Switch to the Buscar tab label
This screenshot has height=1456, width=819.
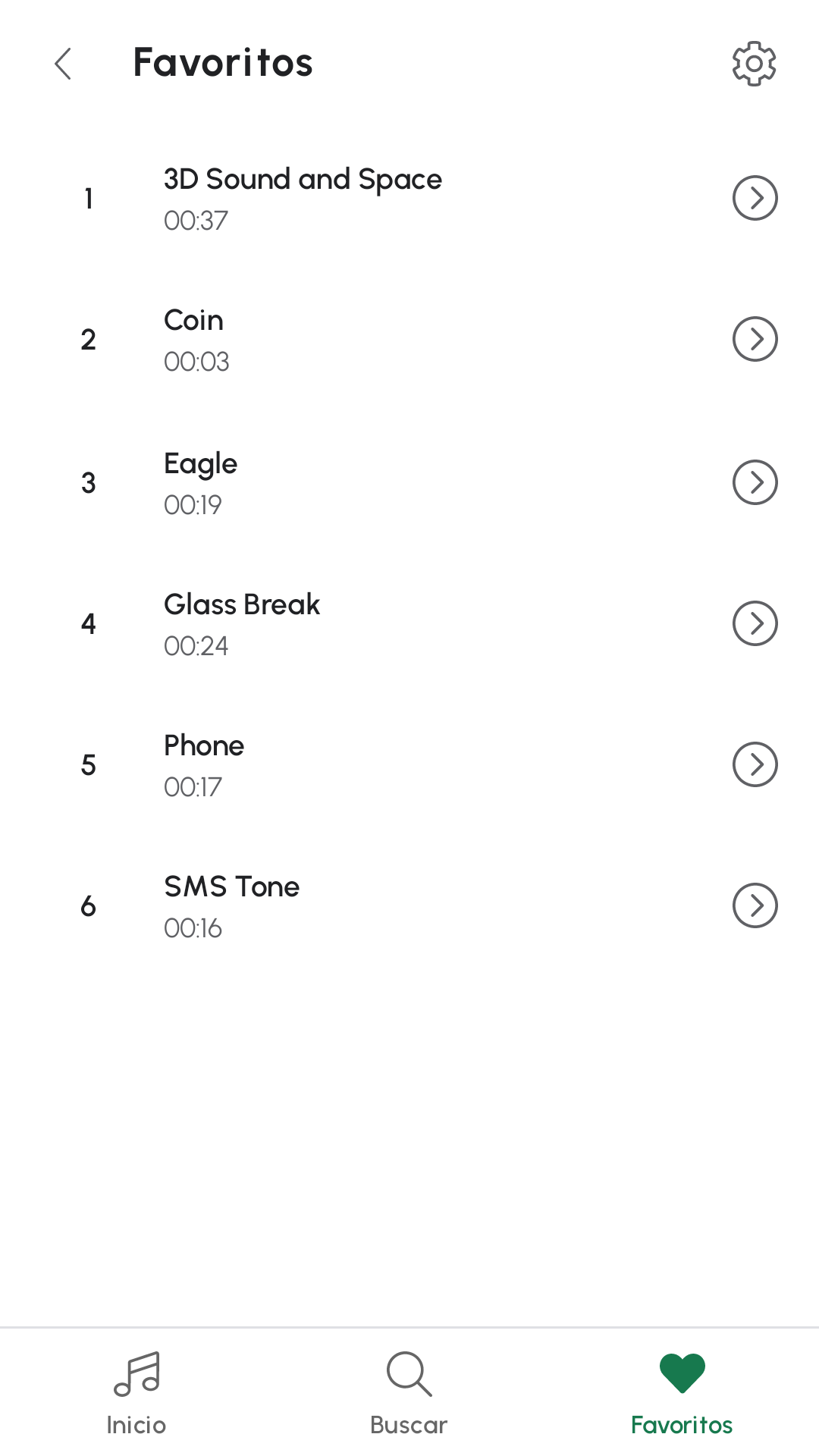409,1426
